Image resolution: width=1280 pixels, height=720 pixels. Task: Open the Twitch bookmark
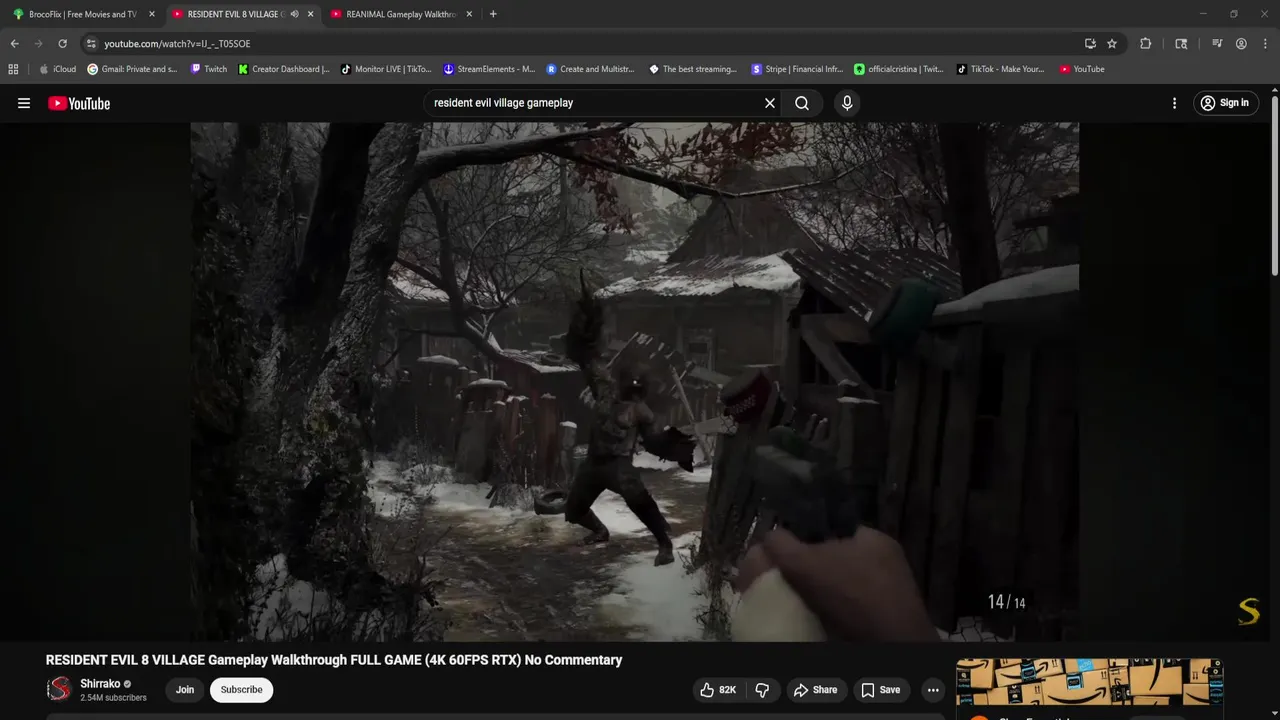208,69
